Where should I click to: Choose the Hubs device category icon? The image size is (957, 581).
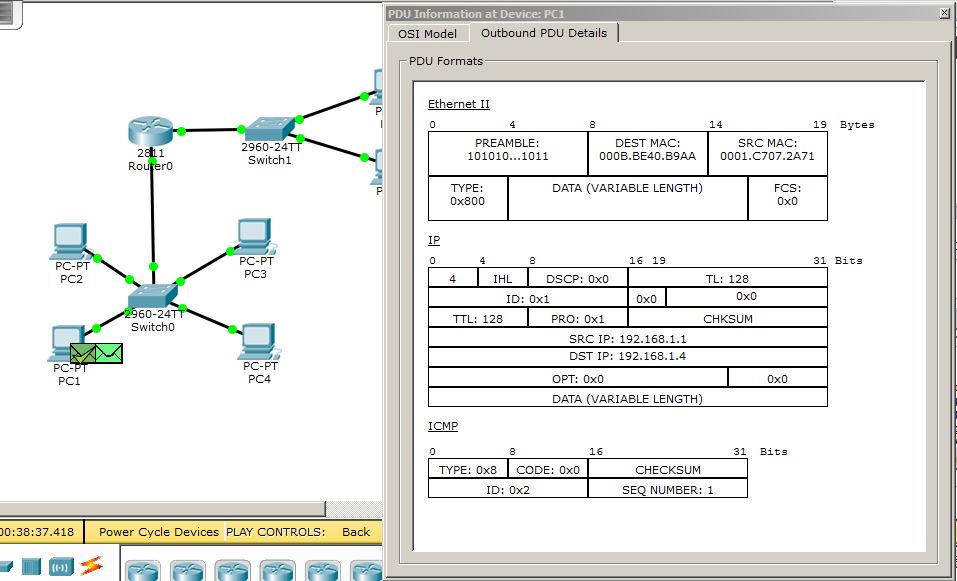pos(31,566)
